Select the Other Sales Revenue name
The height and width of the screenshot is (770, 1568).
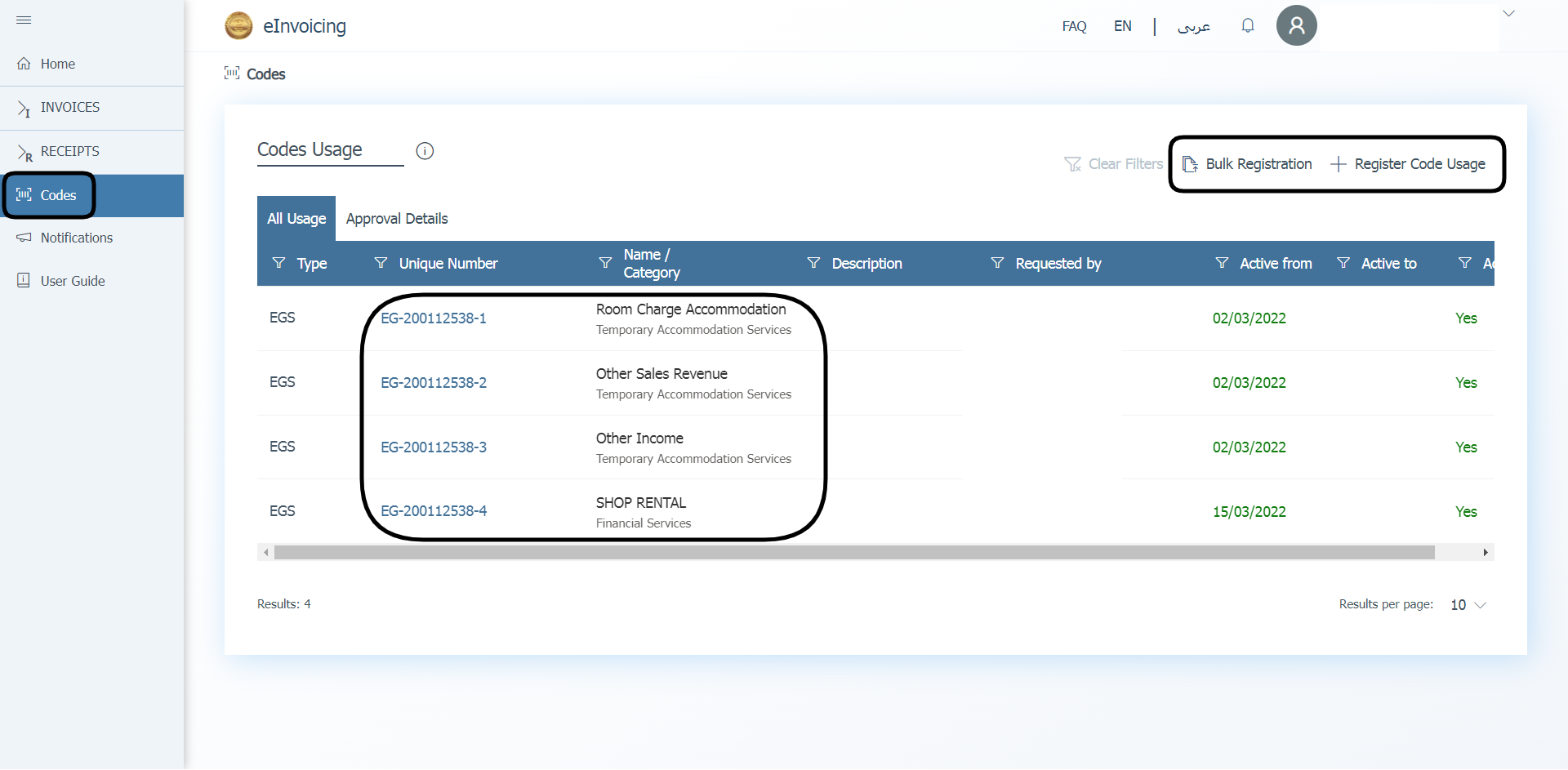click(x=661, y=374)
